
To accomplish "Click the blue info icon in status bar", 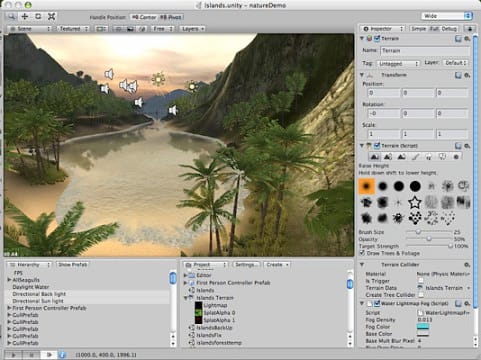I will pos(62,355).
